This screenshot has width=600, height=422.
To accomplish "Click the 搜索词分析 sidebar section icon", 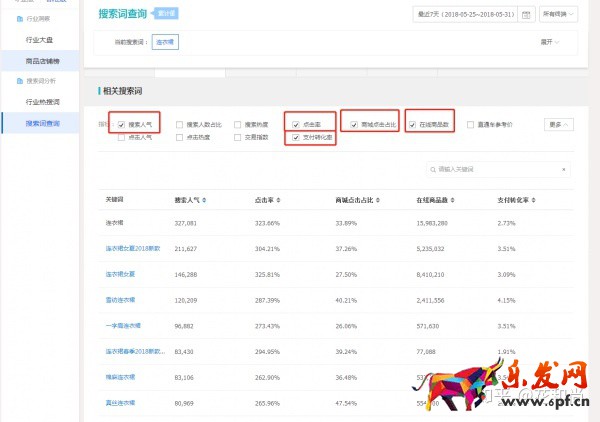I will click(x=20, y=80).
